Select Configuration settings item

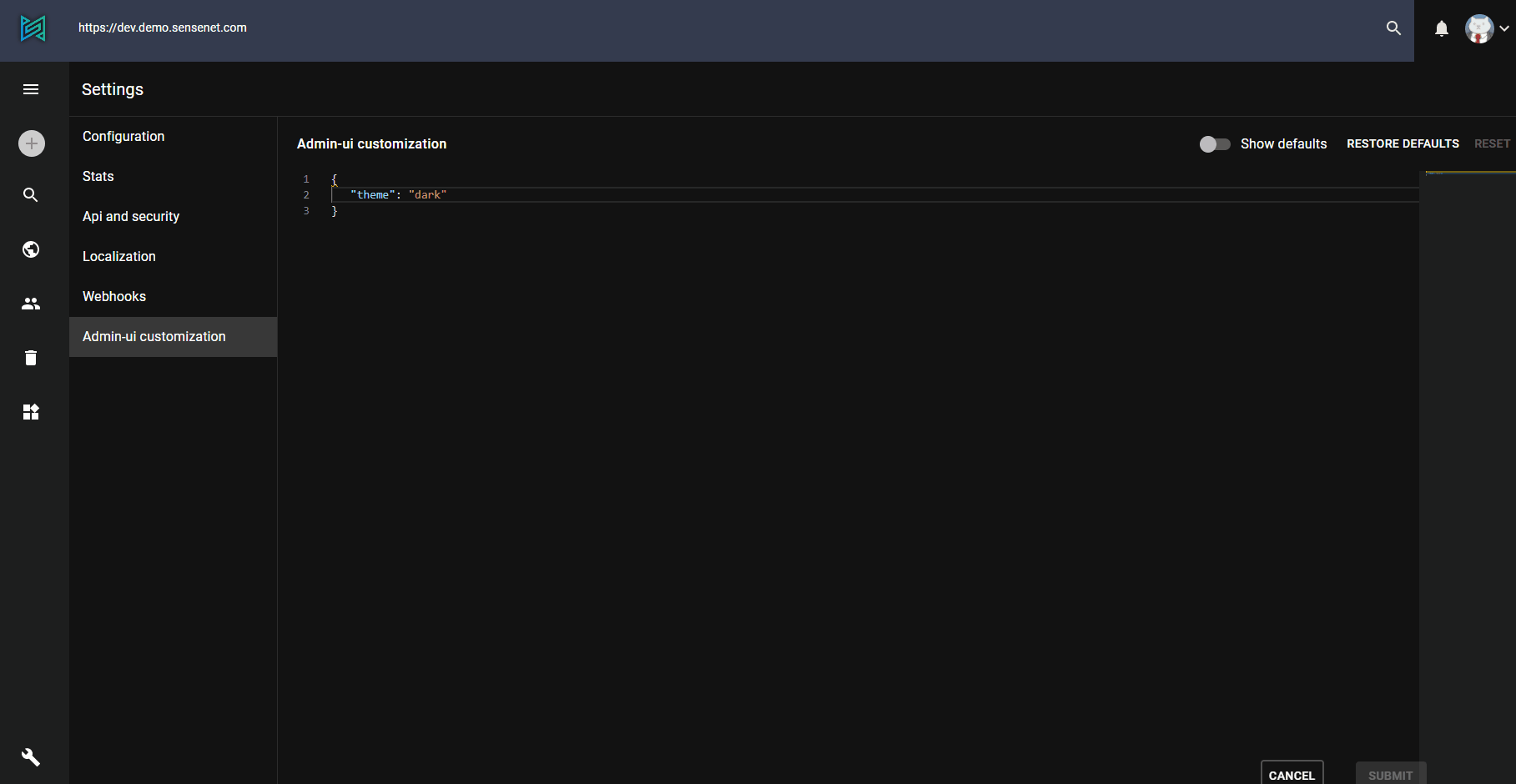173,137
